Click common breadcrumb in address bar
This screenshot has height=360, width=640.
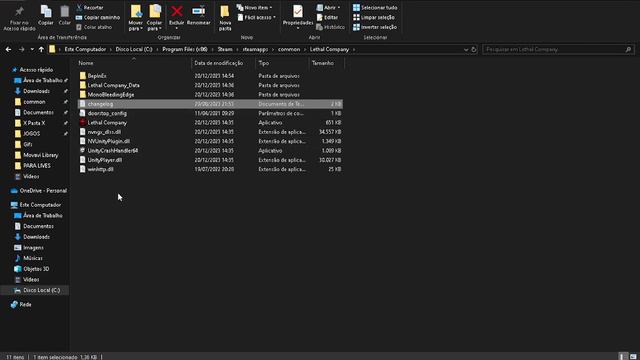point(289,49)
